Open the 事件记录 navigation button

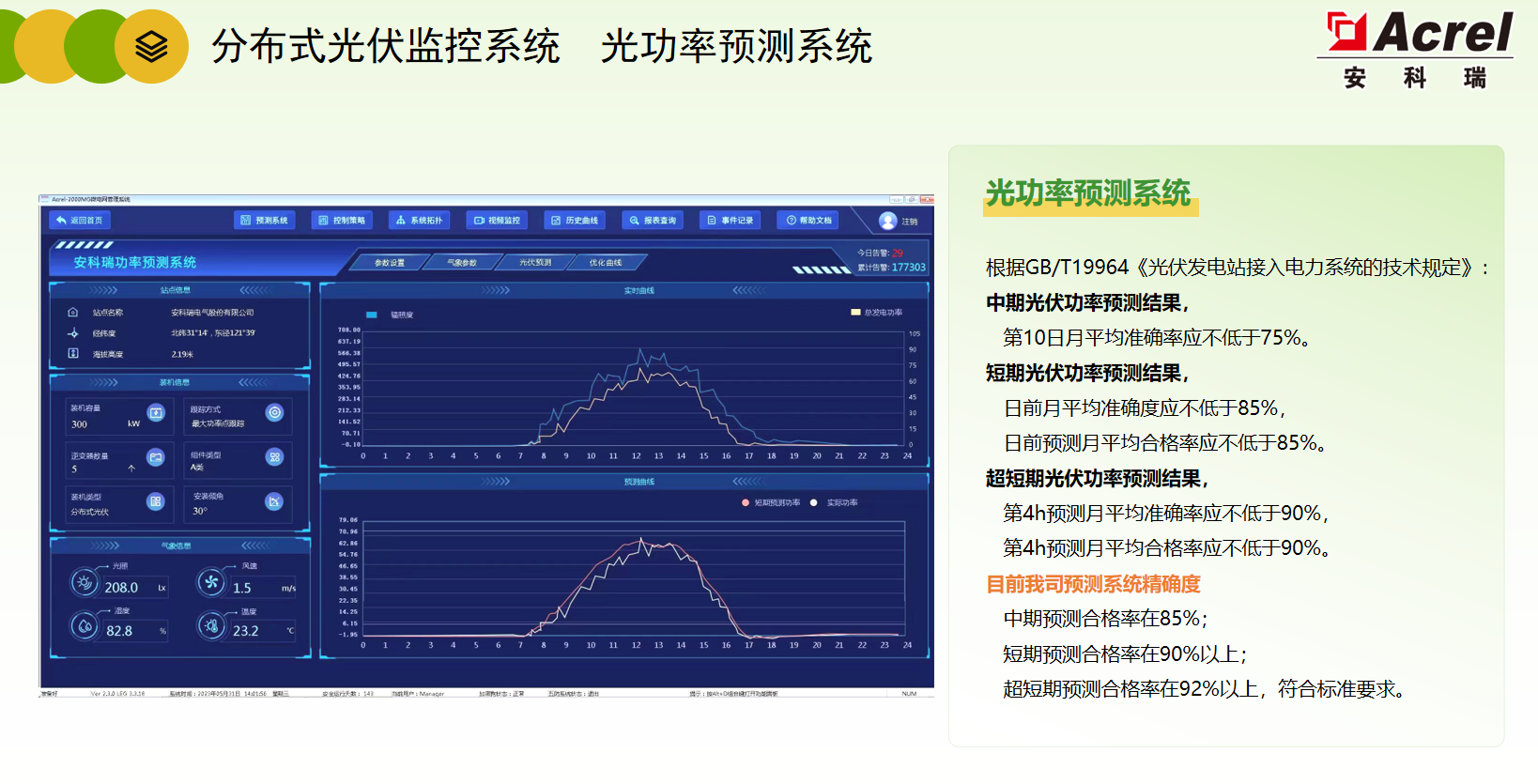tap(731, 221)
